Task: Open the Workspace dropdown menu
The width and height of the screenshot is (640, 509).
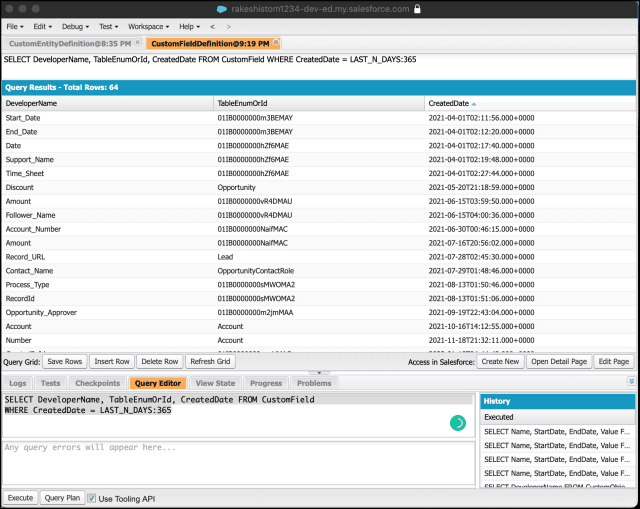Action: pos(149,26)
